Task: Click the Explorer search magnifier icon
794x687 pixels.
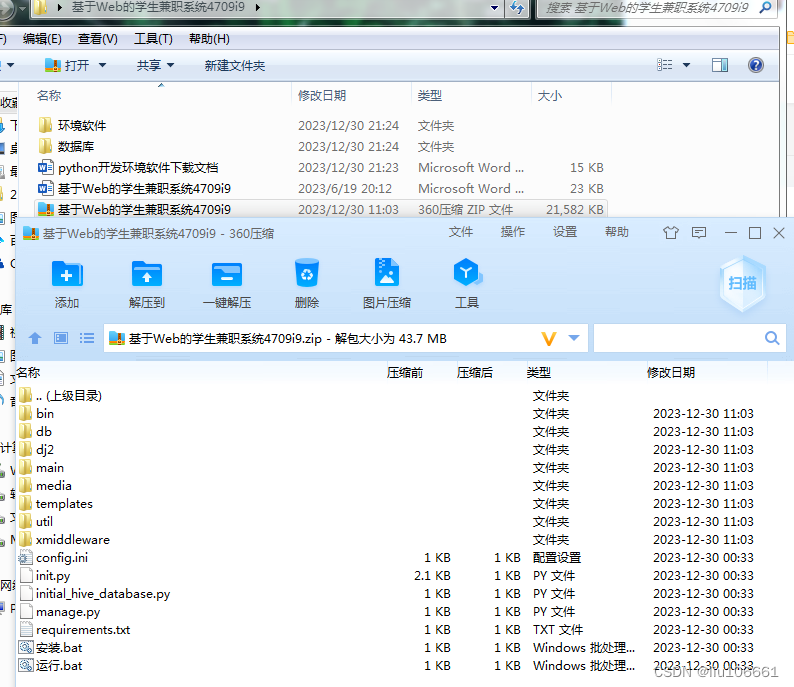Action: (x=766, y=7)
